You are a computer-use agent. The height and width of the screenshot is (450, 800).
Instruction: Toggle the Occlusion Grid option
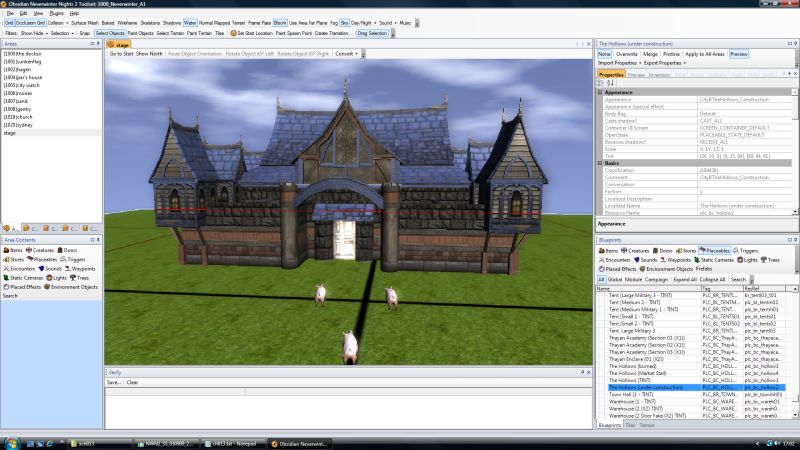click(31, 23)
